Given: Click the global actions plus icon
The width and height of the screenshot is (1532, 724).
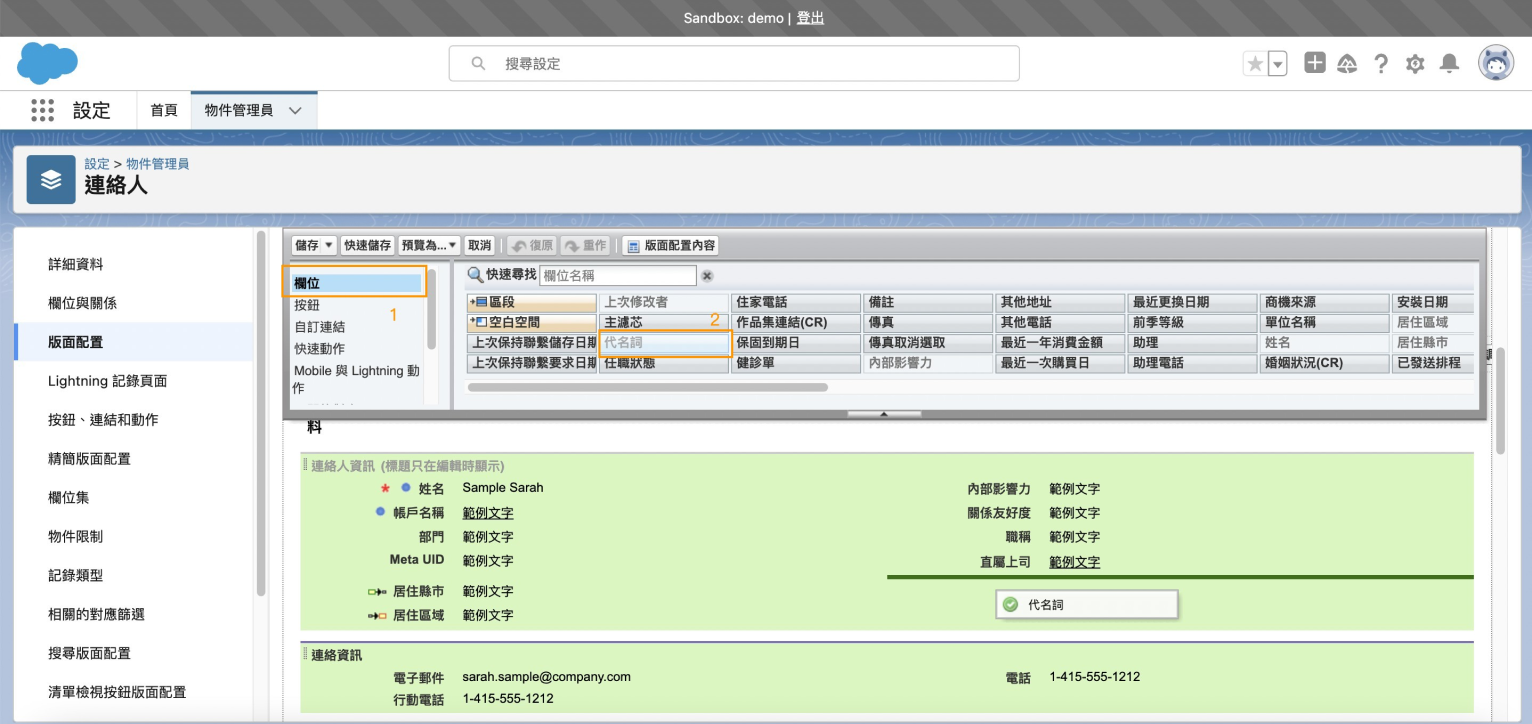Looking at the screenshot, I should pos(1315,64).
